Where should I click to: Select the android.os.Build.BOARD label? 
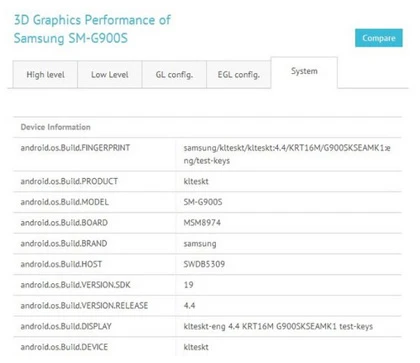pyautogui.click(x=64, y=223)
